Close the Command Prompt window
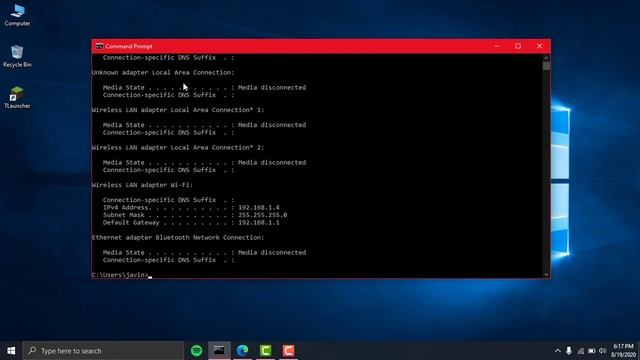640x360 pixels. (x=540, y=46)
